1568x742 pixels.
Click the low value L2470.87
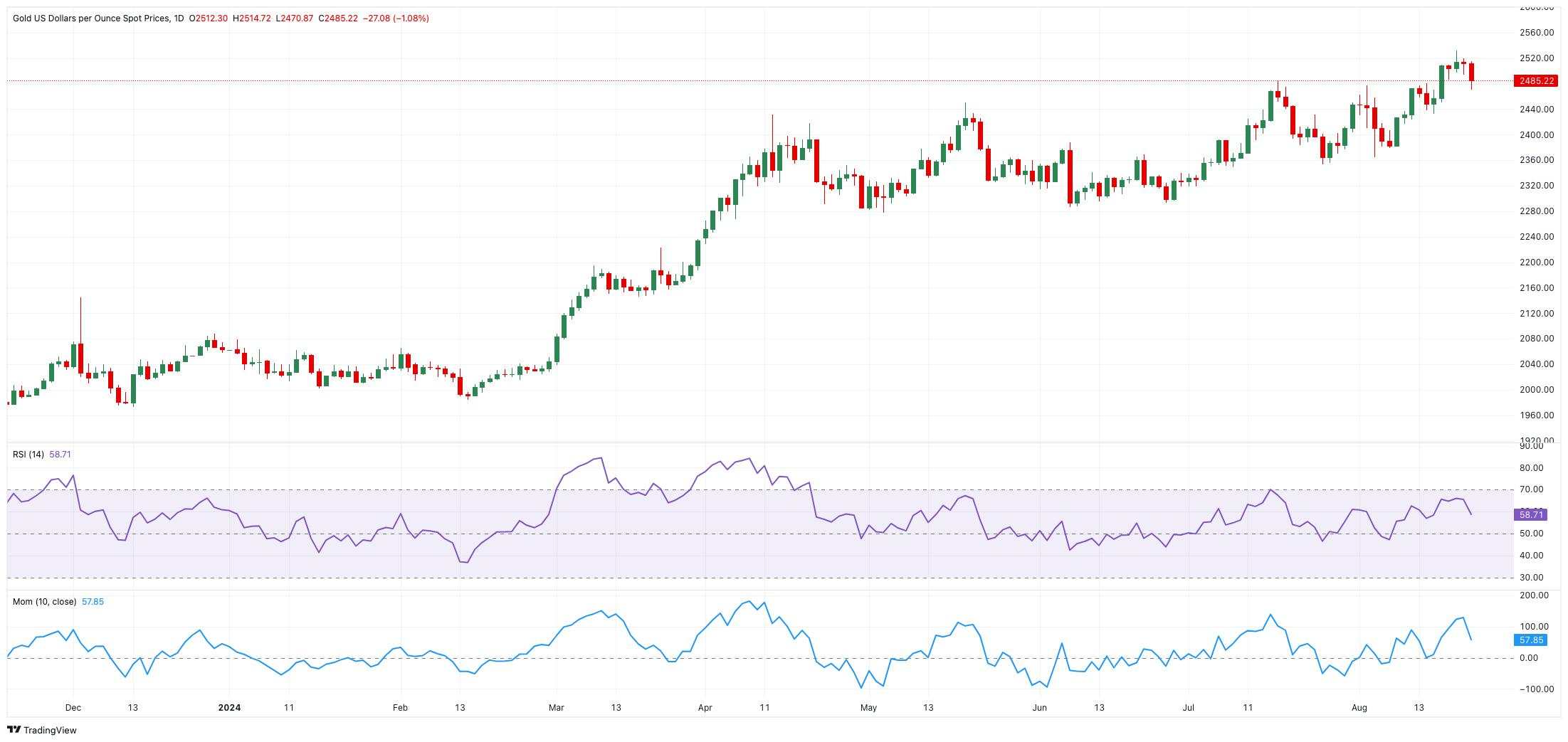(x=295, y=18)
